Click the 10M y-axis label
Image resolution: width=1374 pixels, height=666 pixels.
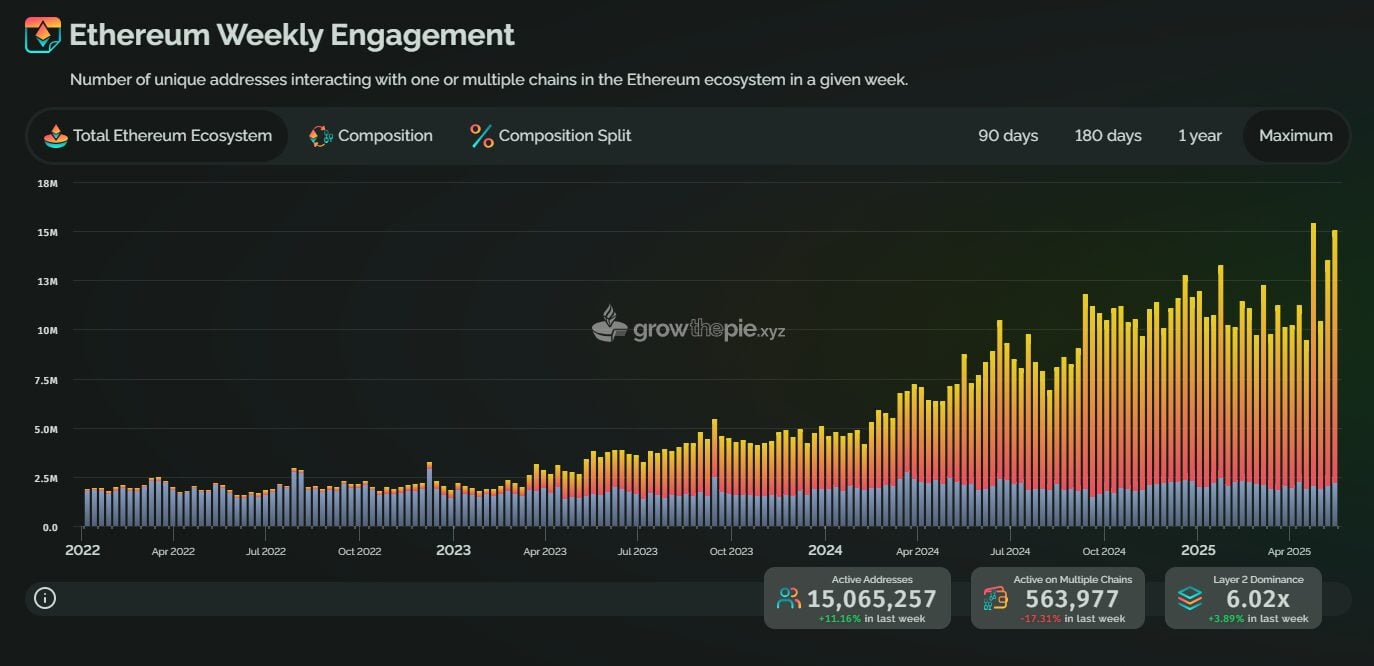pos(48,330)
